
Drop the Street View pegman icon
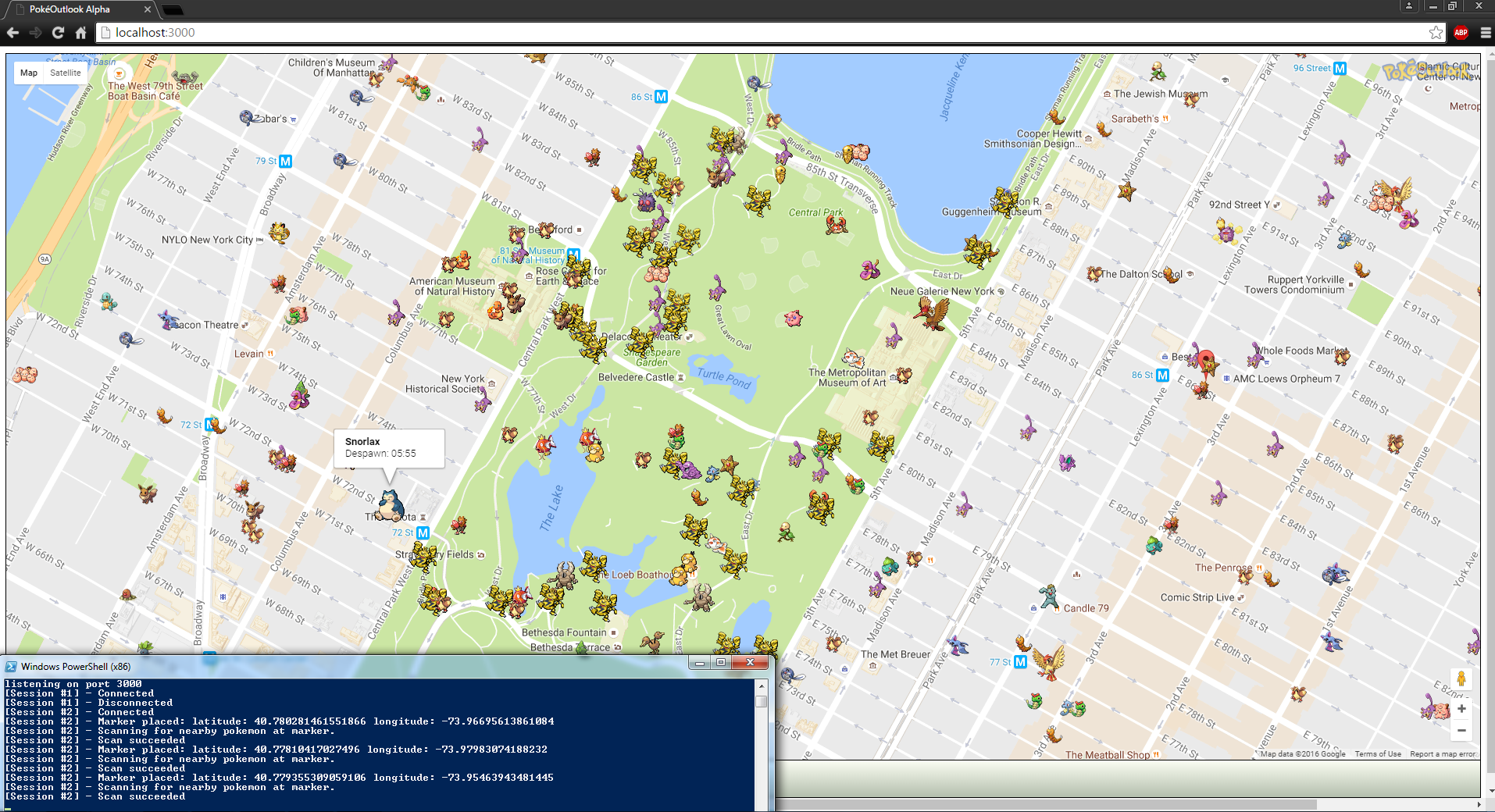(x=1461, y=678)
